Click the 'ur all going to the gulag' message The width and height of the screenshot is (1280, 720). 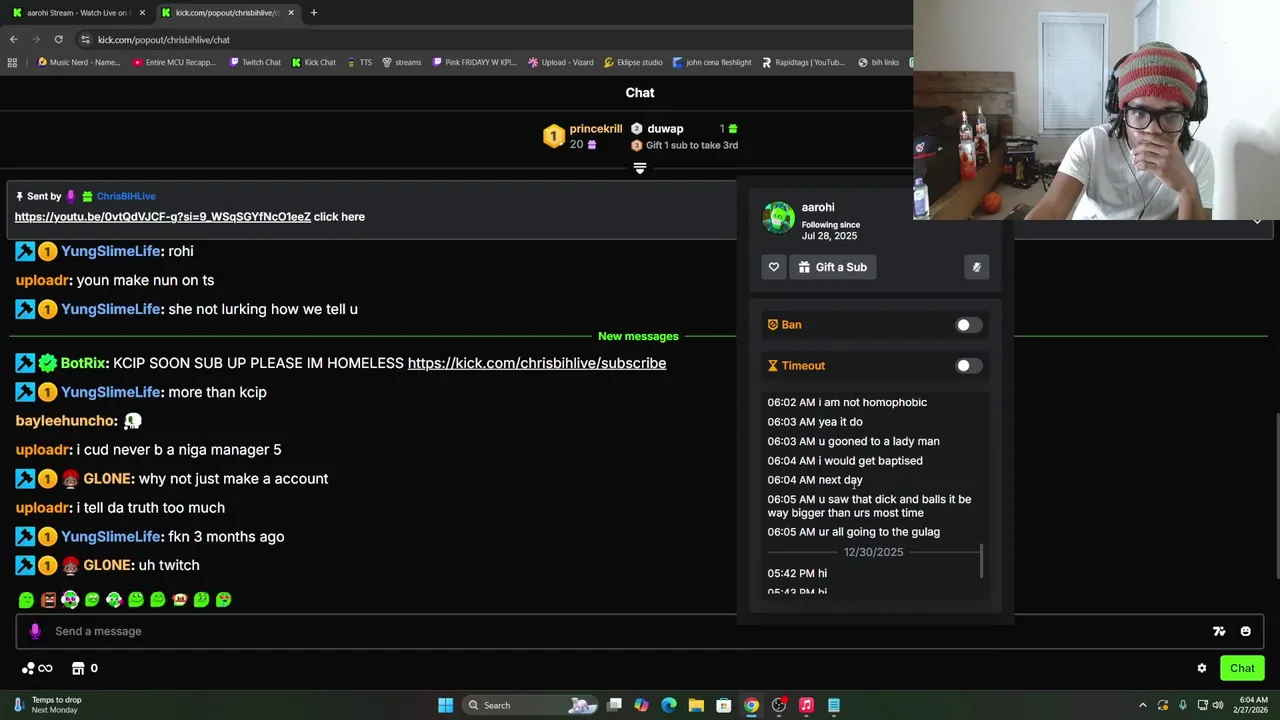(x=853, y=532)
